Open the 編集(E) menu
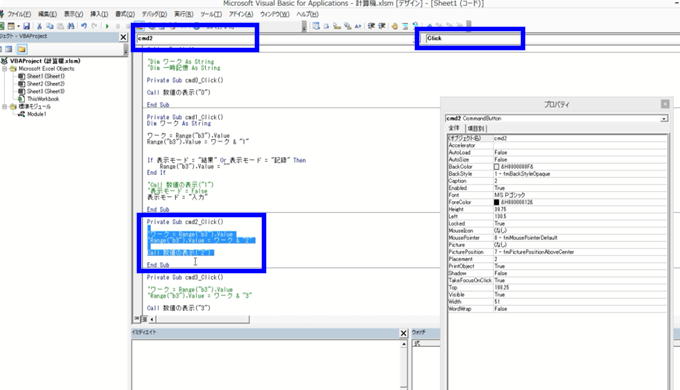Screen dimensions: 680x390 pyautogui.click(x=47, y=14)
